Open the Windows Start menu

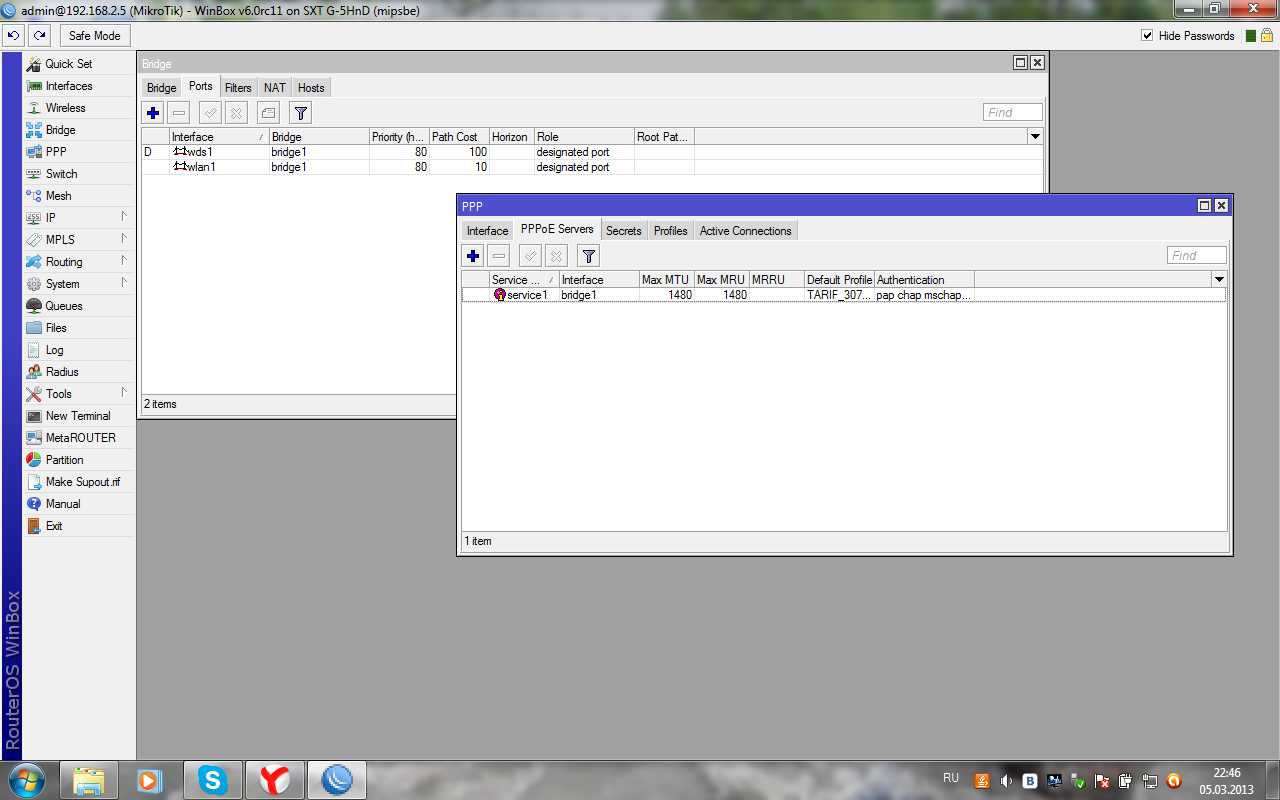point(27,779)
